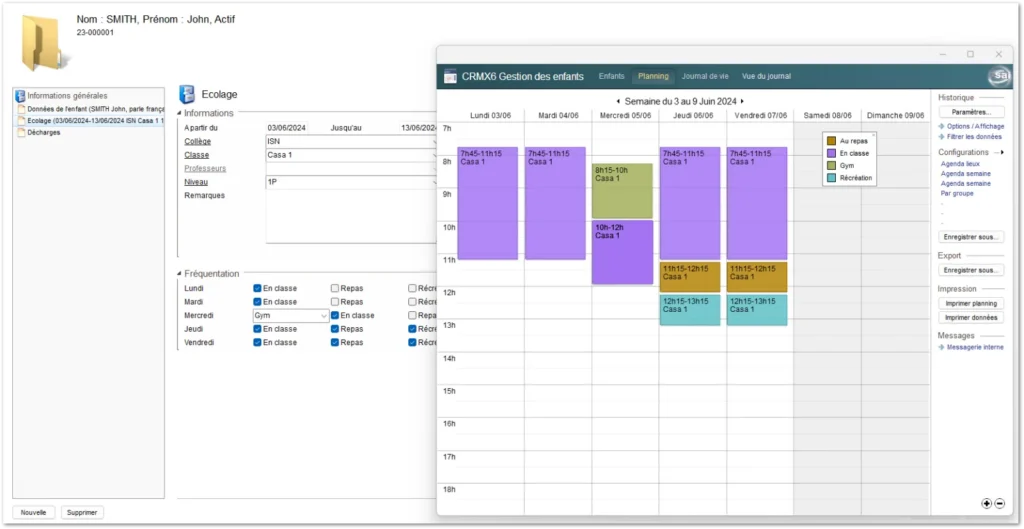
Task: Click the CRMX6 Gestion des enfants app icon
Action: (x=451, y=76)
